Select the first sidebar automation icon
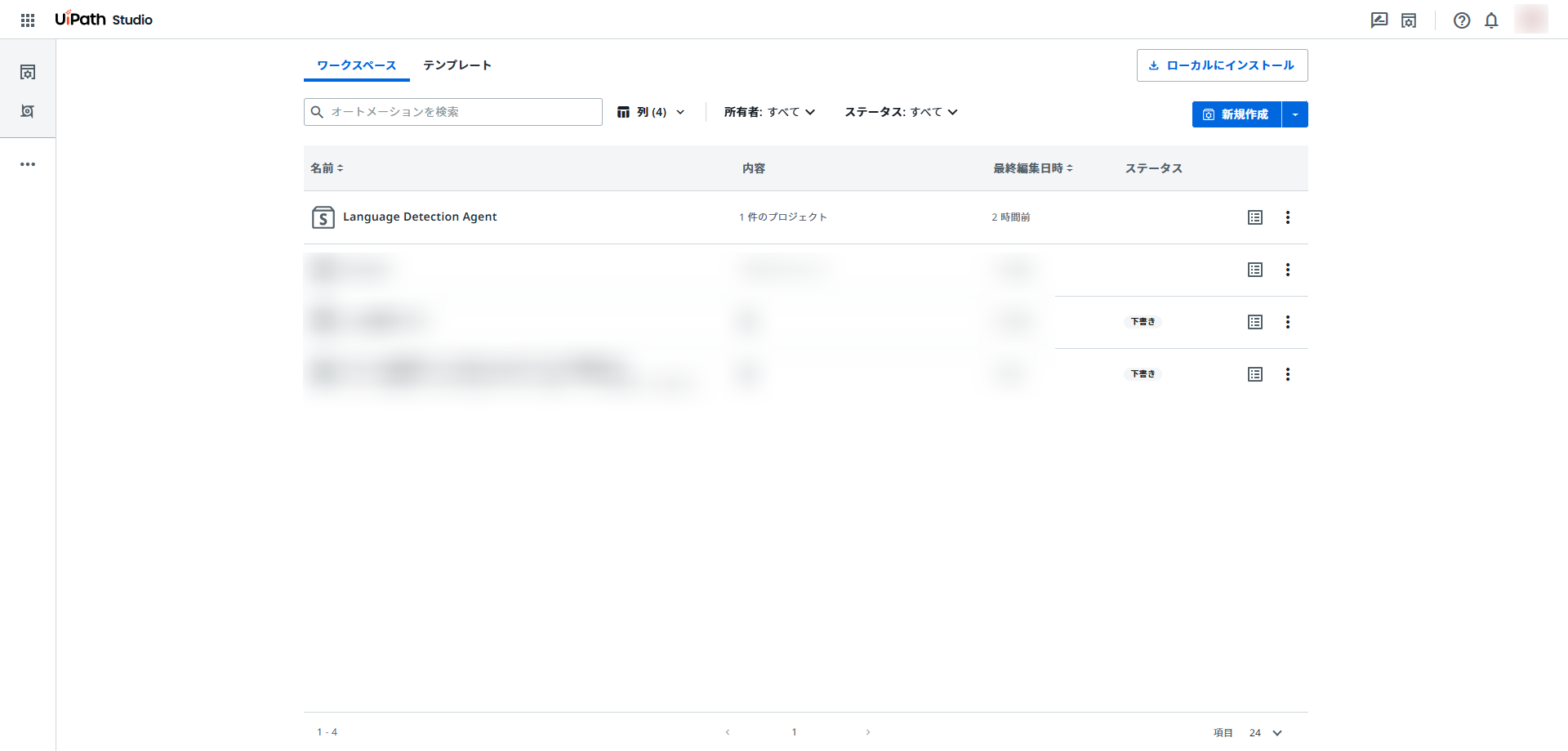Viewport: 1568px width, 751px height. (28, 72)
